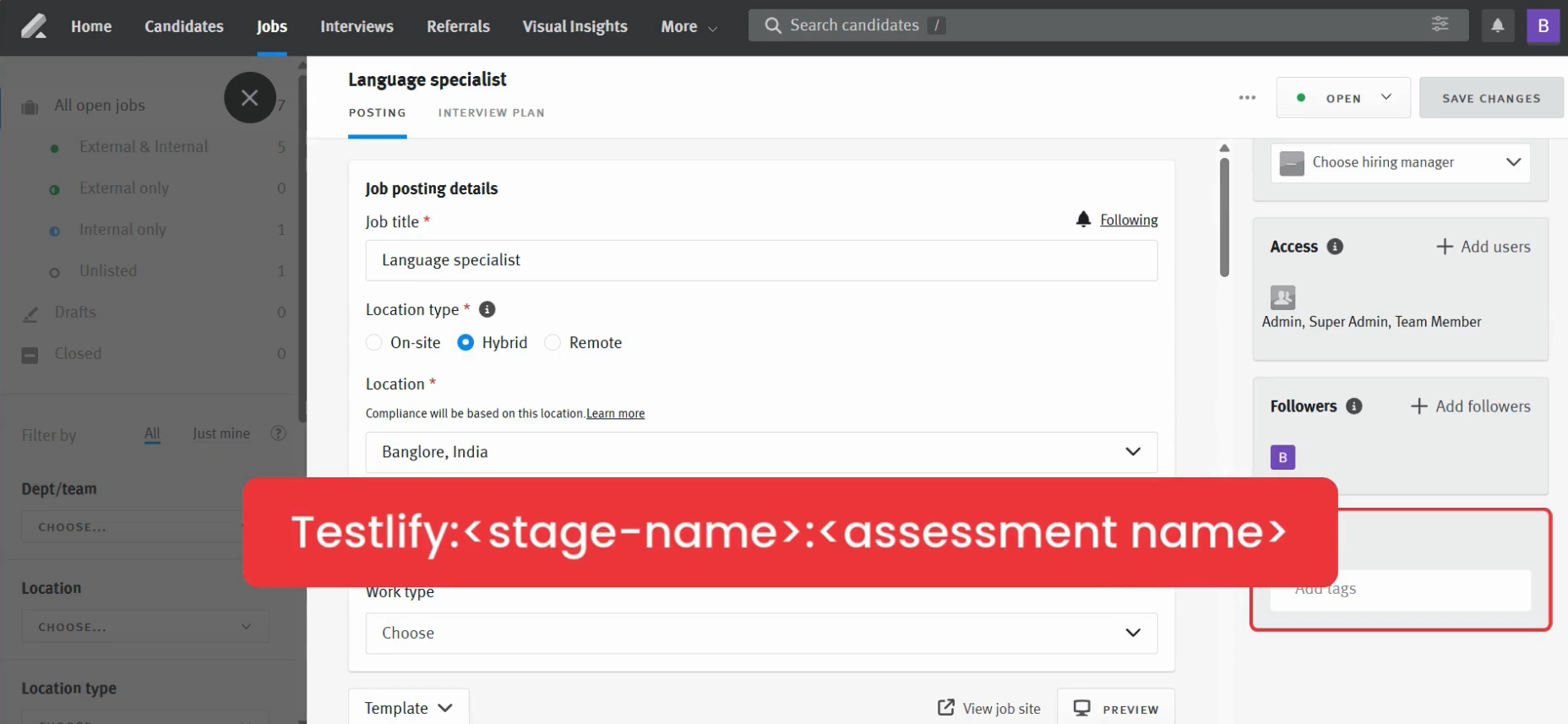Image resolution: width=1568 pixels, height=724 pixels.
Task: Select All open jobs in sidebar
Action: (x=100, y=106)
